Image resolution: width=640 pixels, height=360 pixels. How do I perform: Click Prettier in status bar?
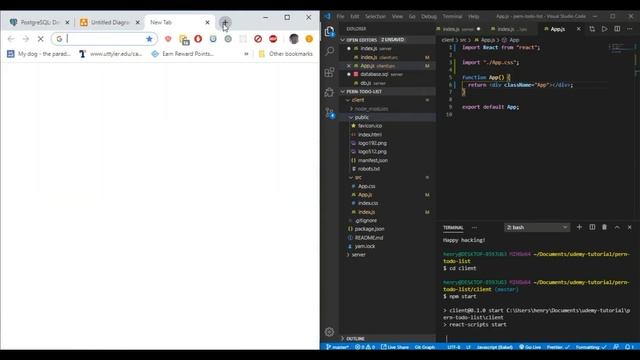558,347
